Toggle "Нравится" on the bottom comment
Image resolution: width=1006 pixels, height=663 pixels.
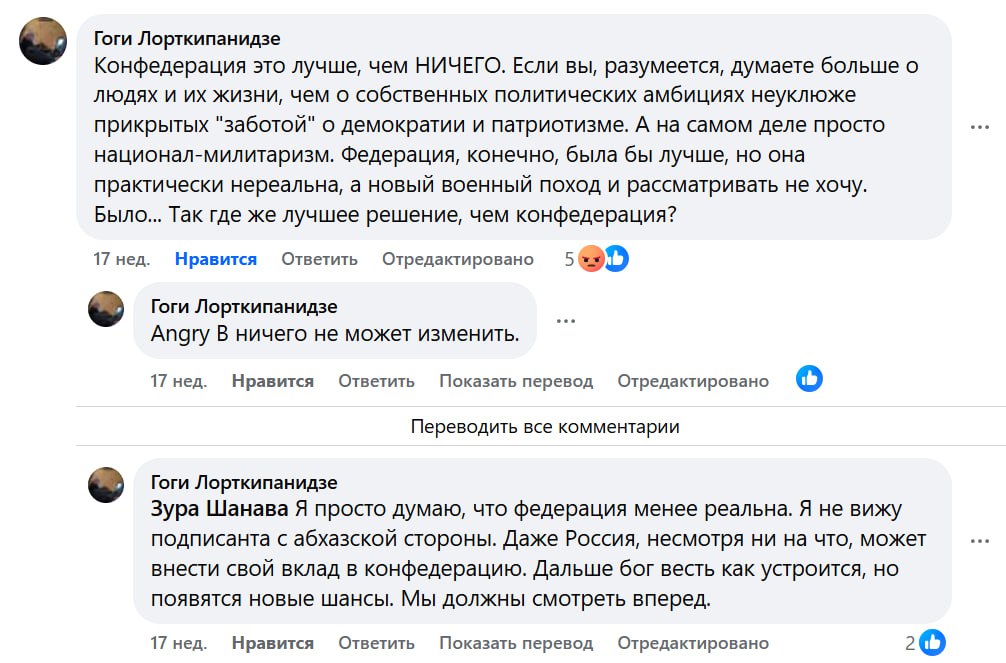(x=273, y=643)
